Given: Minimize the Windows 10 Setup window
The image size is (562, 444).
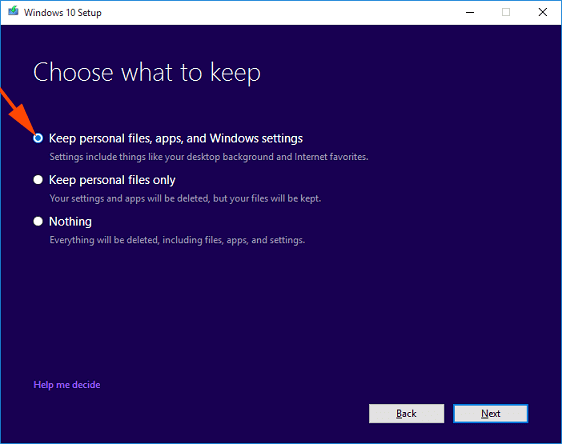Looking at the screenshot, I should 470,13.
